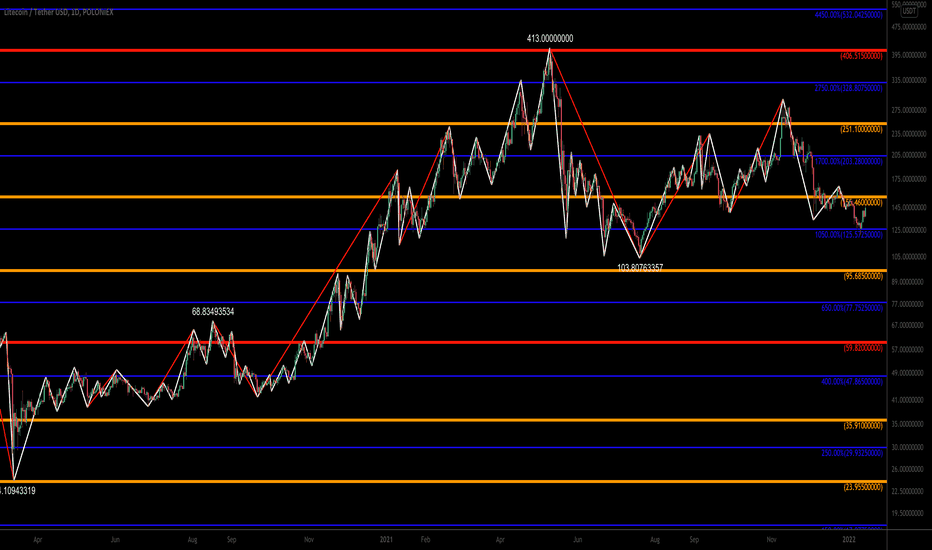Click the 4450.00%(532.04250000) level label
The image size is (932, 550).
[x=848, y=15]
